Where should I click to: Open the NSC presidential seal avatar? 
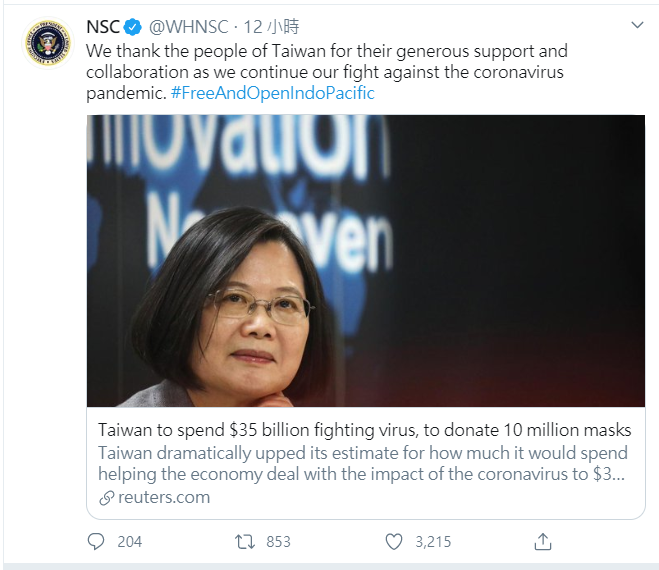click(48, 43)
